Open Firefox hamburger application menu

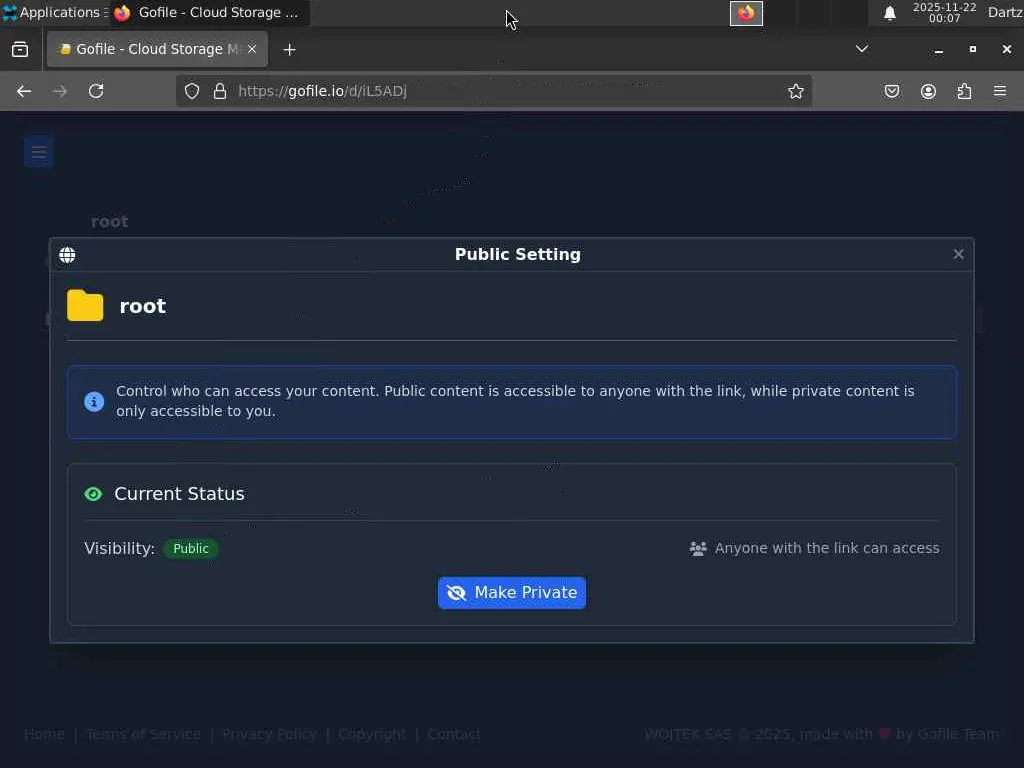[1000, 91]
